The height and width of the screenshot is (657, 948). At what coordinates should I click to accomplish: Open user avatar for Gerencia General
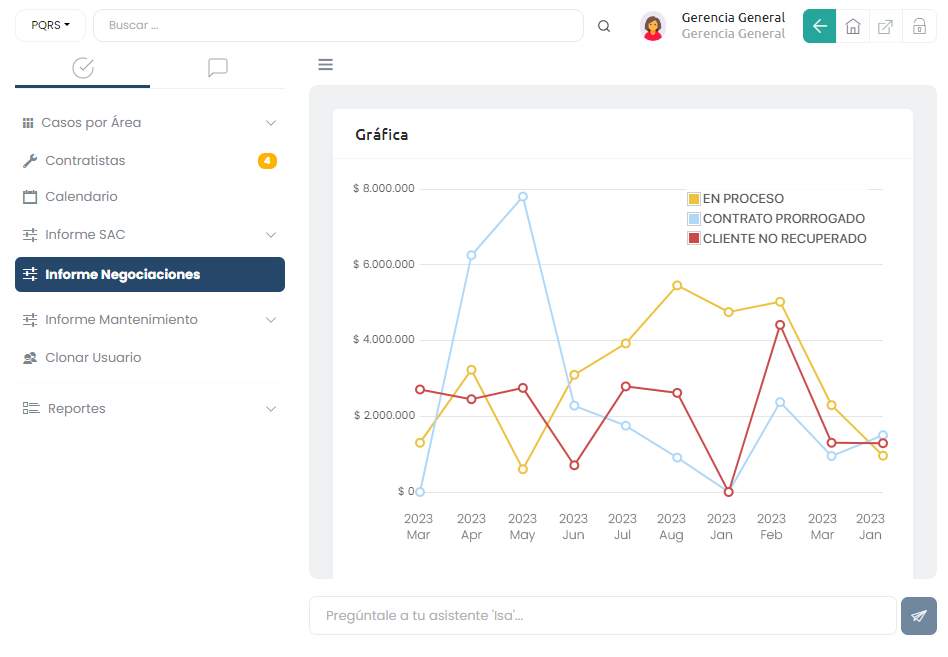pos(653,26)
